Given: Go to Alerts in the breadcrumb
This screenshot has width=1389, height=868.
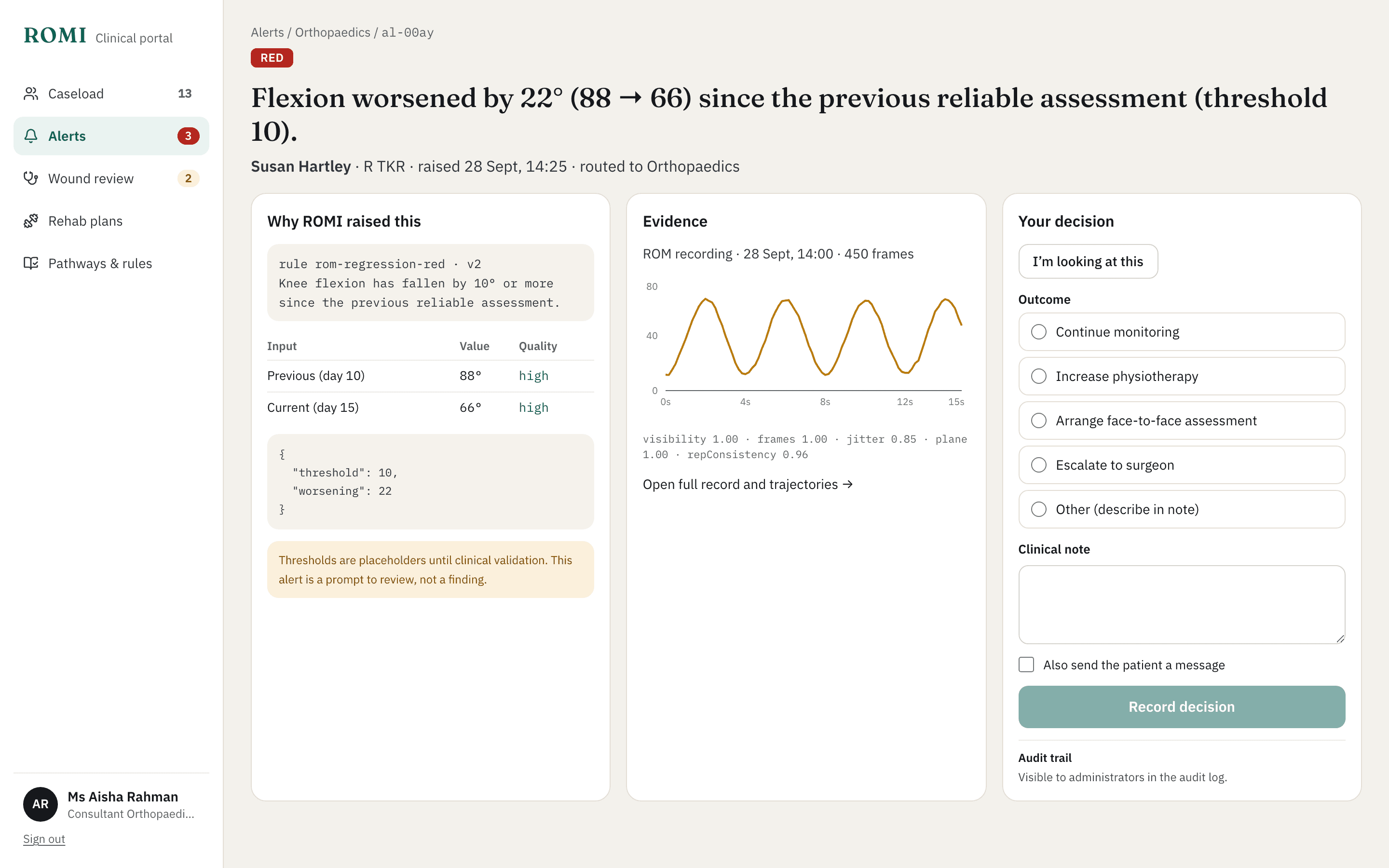Looking at the screenshot, I should tap(268, 33).
